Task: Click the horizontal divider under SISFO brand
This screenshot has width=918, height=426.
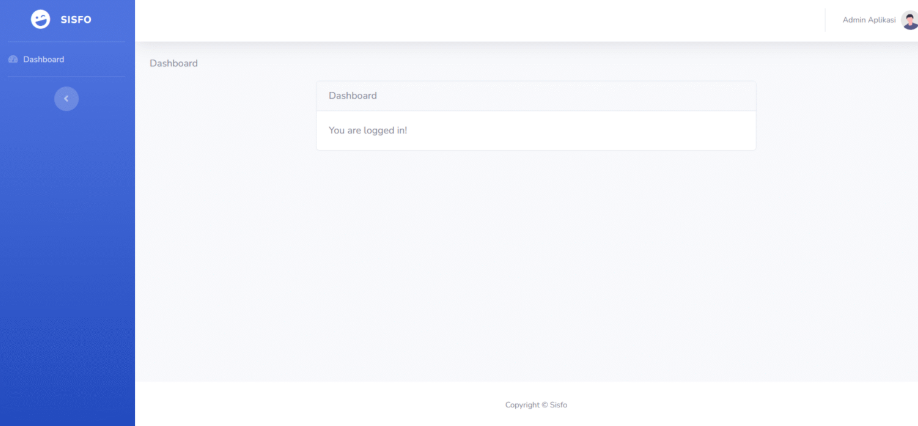Action: 67,42
